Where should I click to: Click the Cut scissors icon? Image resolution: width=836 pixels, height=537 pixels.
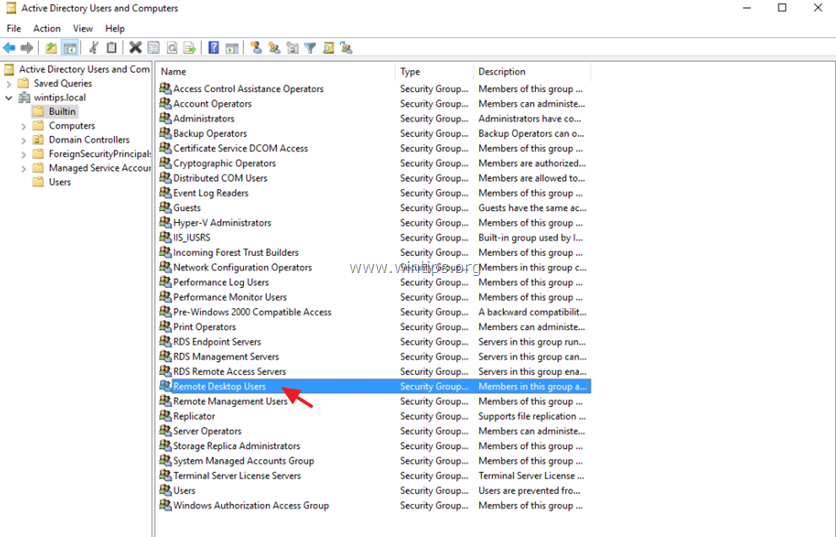[x=93, y=48]
